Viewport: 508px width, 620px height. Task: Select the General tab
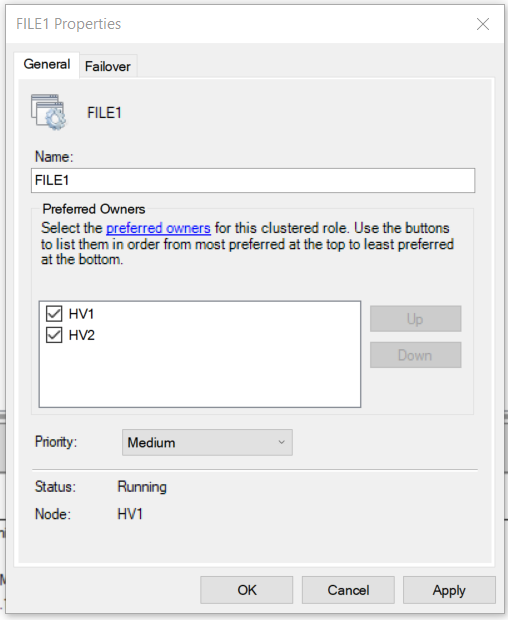coord(47,64)
